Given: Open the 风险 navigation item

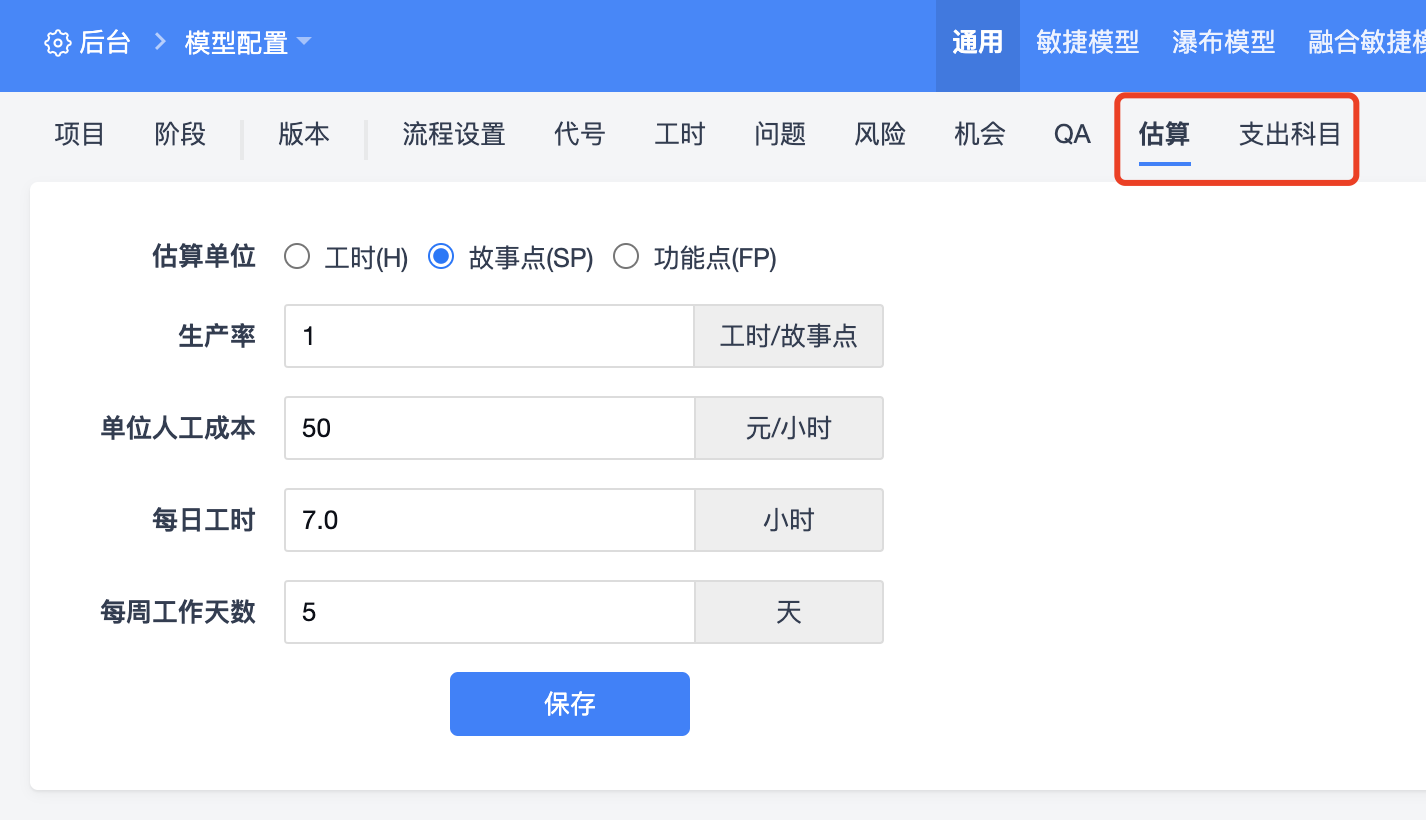Looking at the screenshot, I should click(880, 135).
